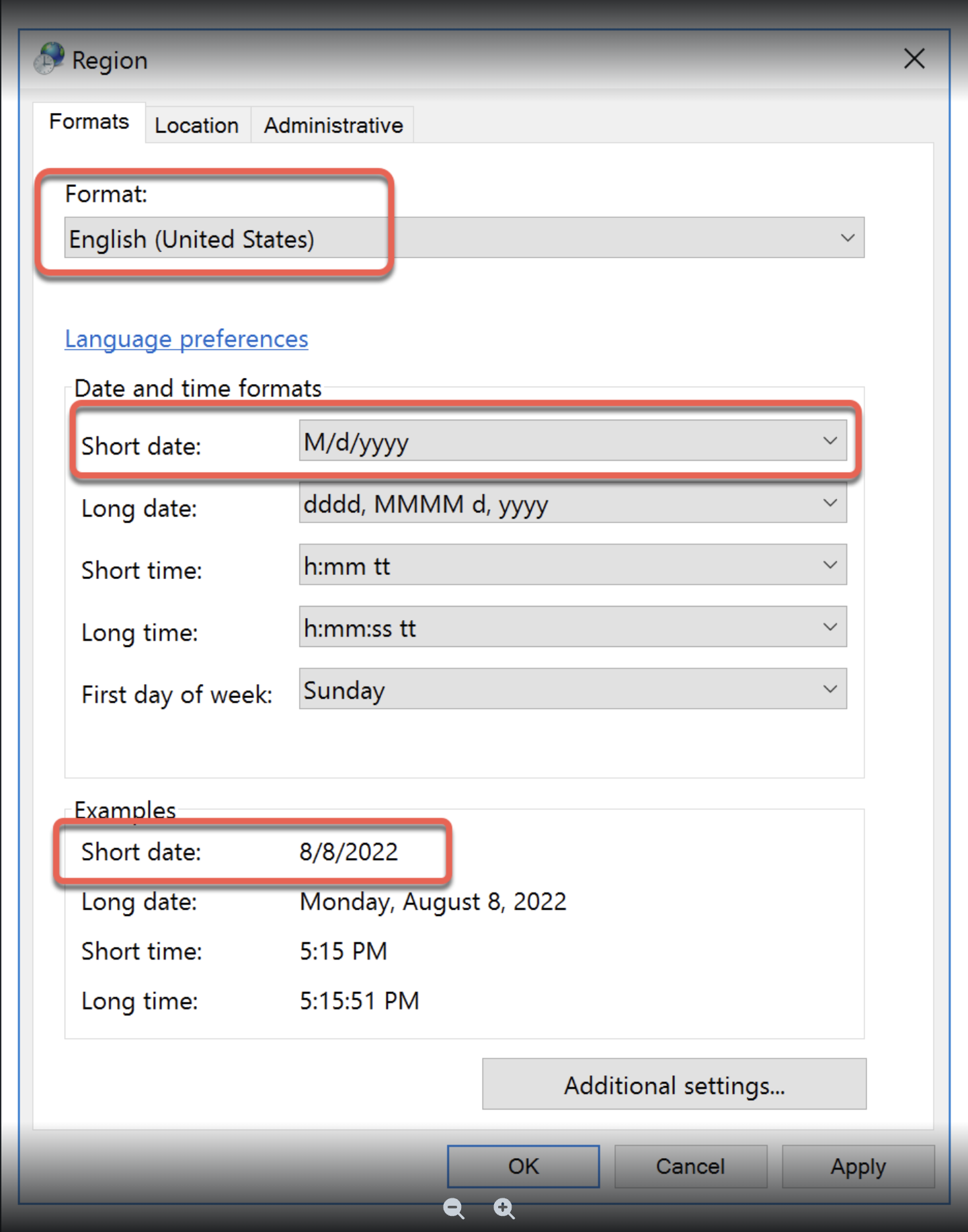Viewport: 968px width, 1232px height.
Task: Open the Format language dropdown
Action: click(465, 238)
